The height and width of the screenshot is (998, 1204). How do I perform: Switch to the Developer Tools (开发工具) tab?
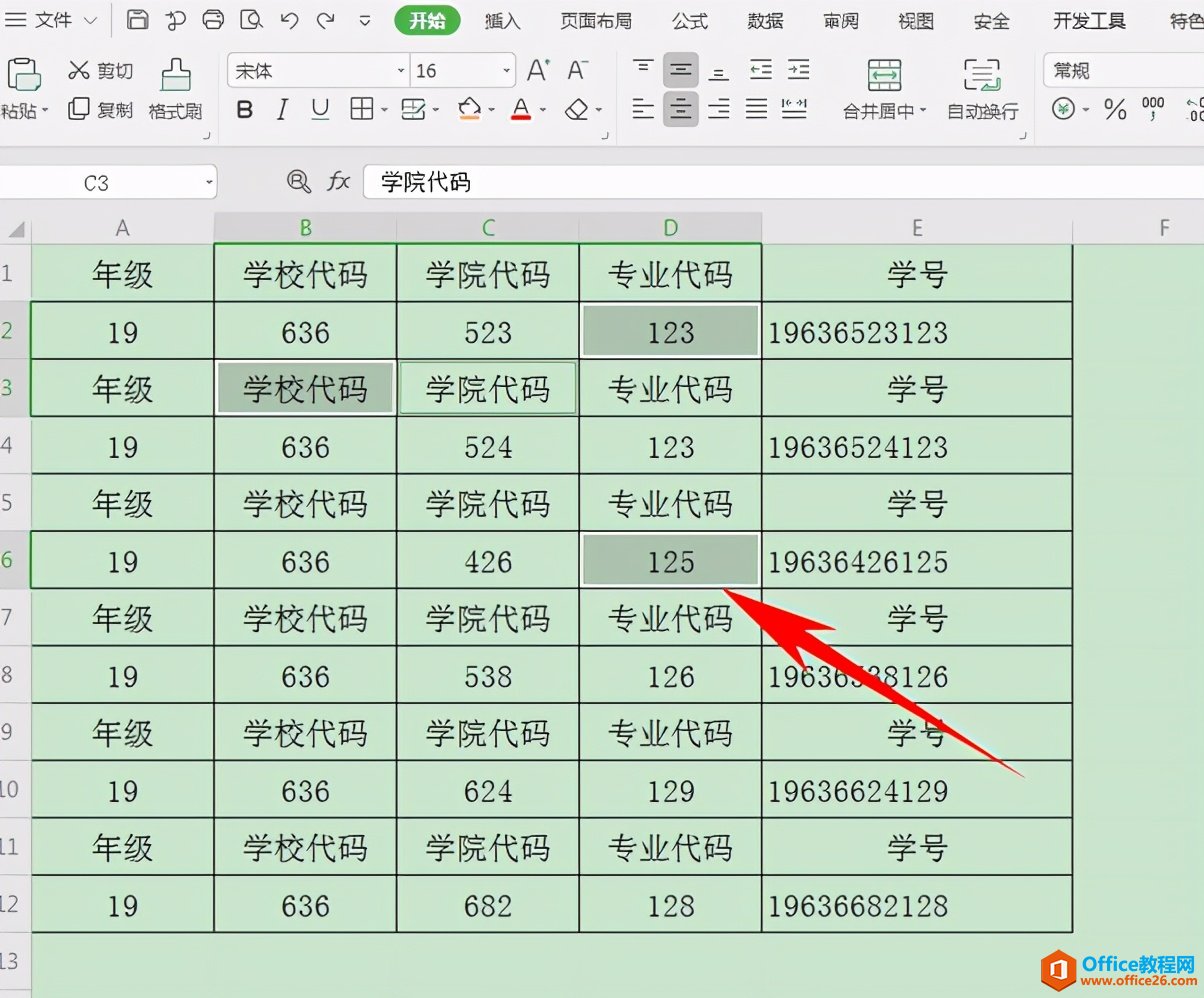coord(1089,21)
